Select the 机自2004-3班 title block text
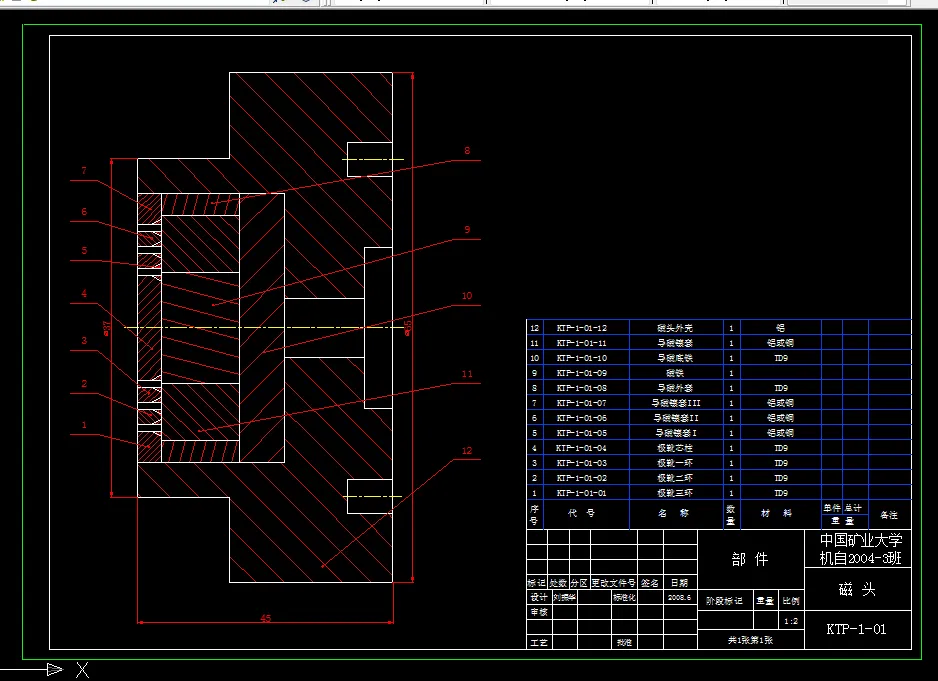Screen dimensions: 938x681 pyautogui.click(x=860, y=558)
